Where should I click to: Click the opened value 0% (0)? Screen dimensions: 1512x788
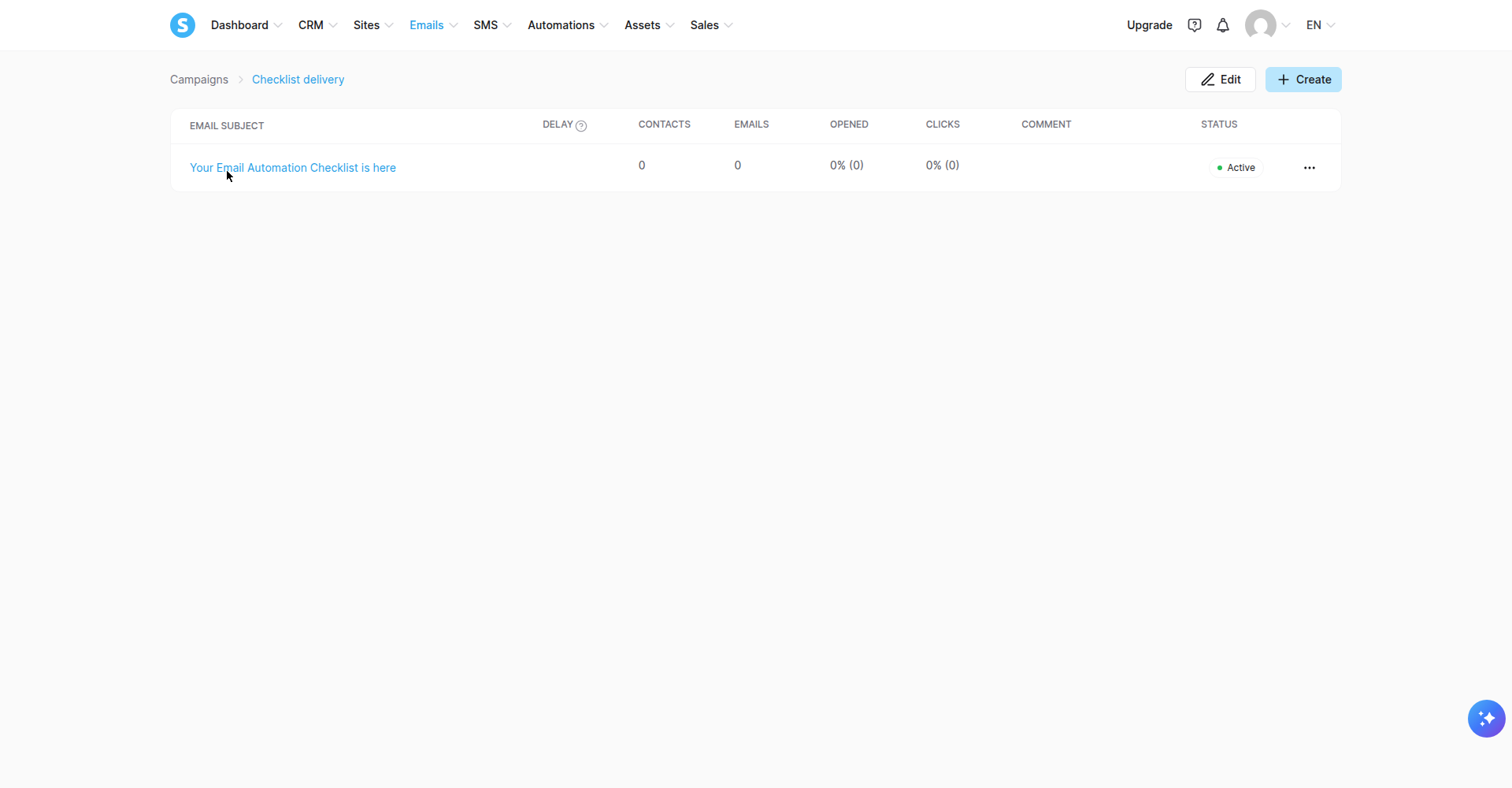tap(847, 165)
